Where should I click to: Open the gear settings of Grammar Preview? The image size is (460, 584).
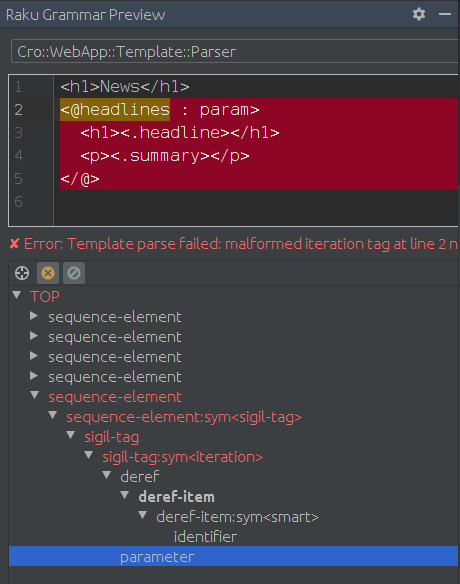(x=419, y=15)
